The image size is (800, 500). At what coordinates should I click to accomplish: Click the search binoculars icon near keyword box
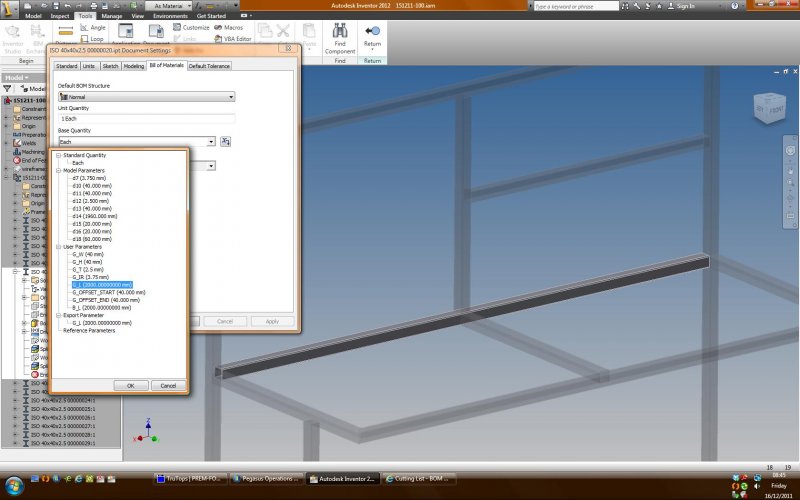click(625, 6)
